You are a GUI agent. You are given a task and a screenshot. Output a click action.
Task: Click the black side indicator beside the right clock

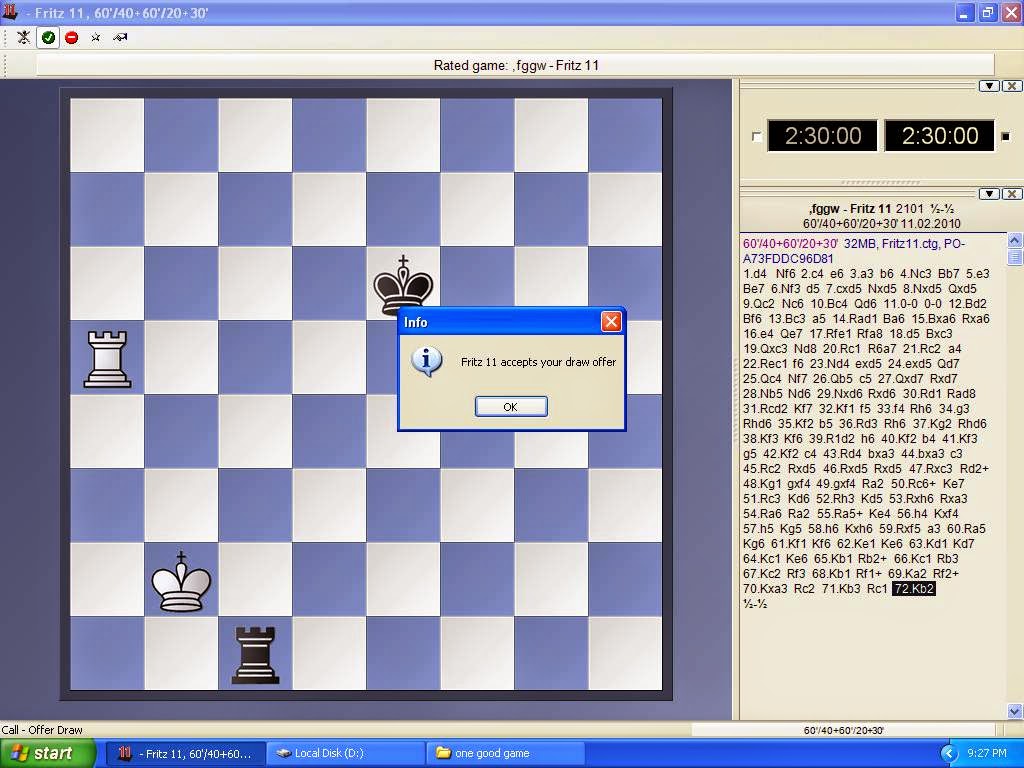coord(1006,136)
